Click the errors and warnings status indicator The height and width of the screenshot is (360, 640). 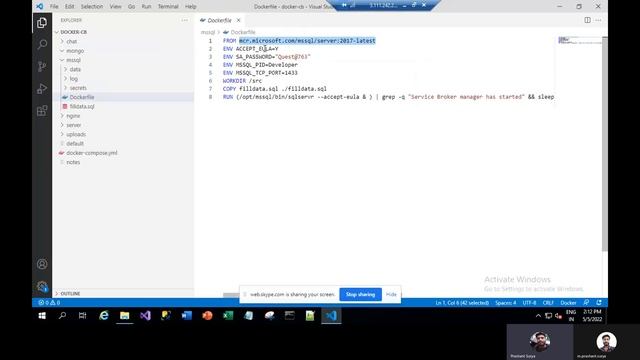pos(49,302)
